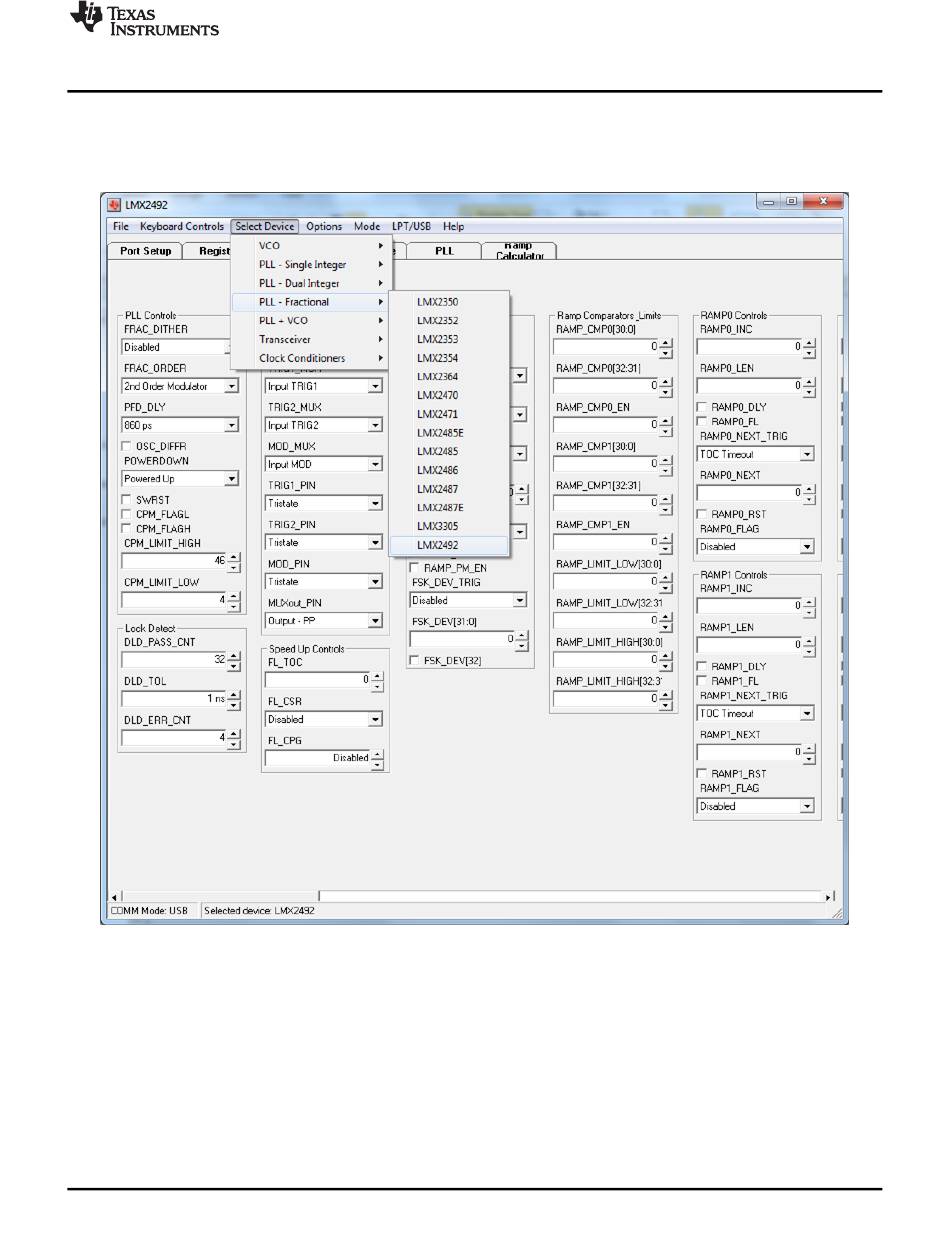Viewport: 950px width, 1241px height.
Task: Click the RAMP_CMP0[30:0] value field
Action: pyautogui.click(x=606, y=346)
